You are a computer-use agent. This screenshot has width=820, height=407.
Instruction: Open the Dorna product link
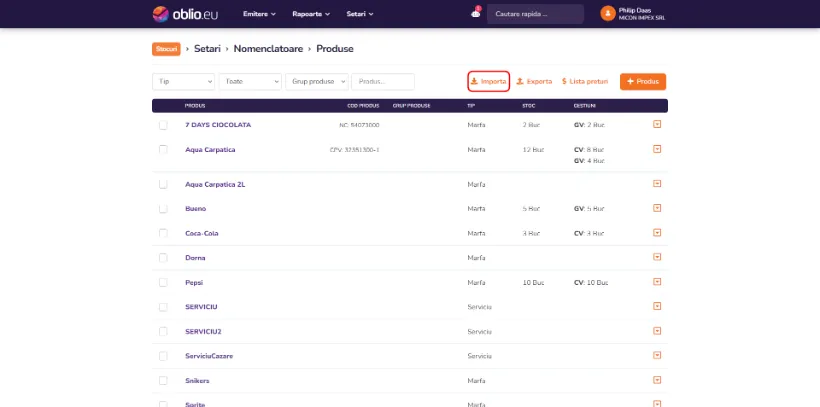point(195,258)
